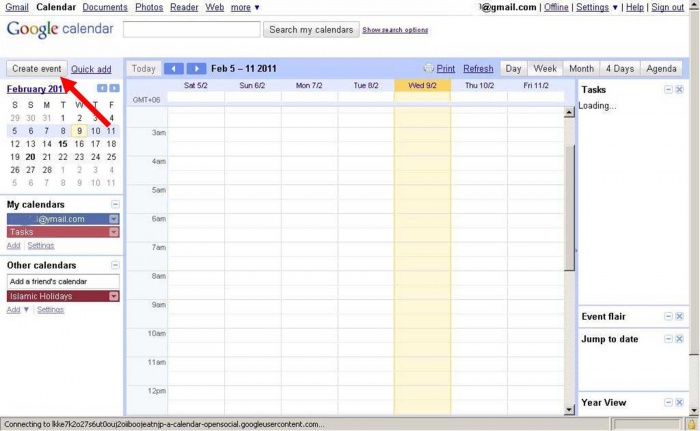The height and width of the screenshot is (431, 700).
Task: Collapse the Other calendars section
Action: click(115, 265)
